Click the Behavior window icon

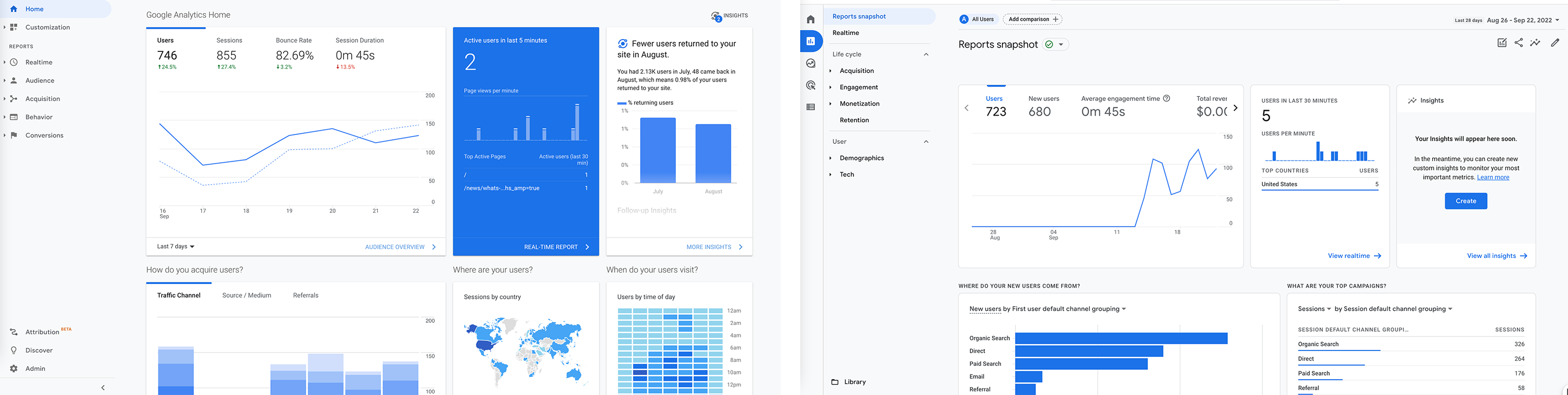pos(14,117)
